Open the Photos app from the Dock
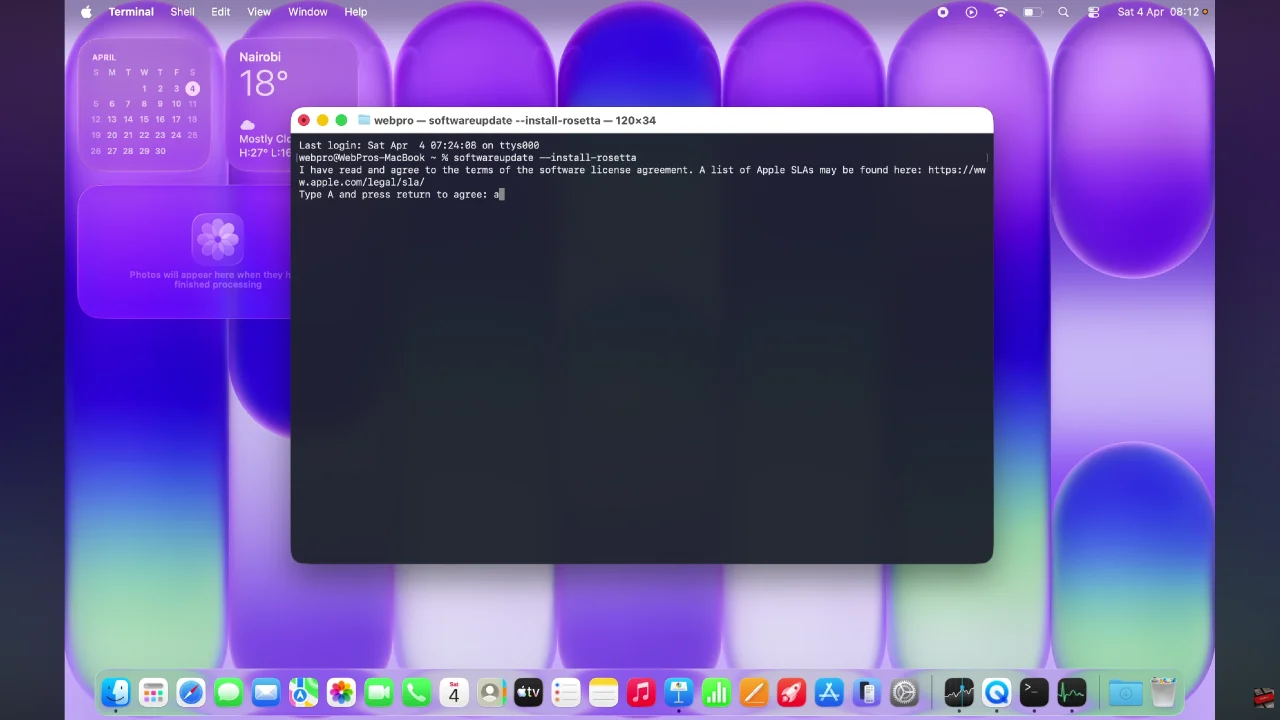This screenshot has width=1280, height=720. pos(341,692)
